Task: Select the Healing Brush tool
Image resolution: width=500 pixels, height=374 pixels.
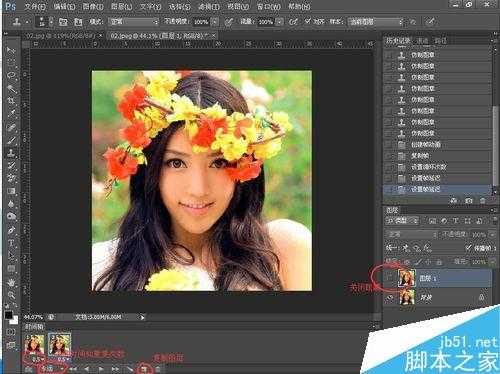Action: pos(11,127)
